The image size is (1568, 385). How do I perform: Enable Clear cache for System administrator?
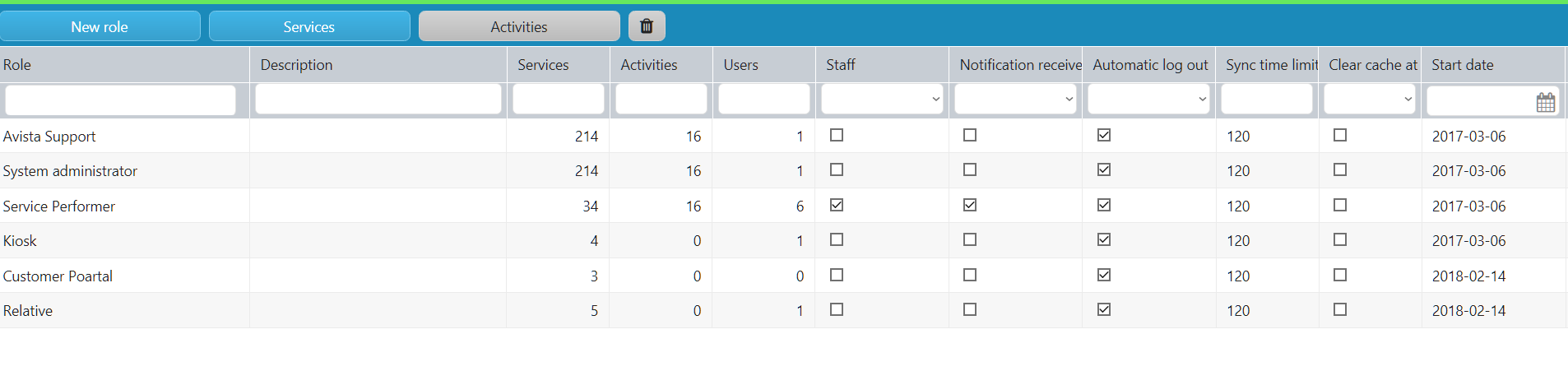1340,169
